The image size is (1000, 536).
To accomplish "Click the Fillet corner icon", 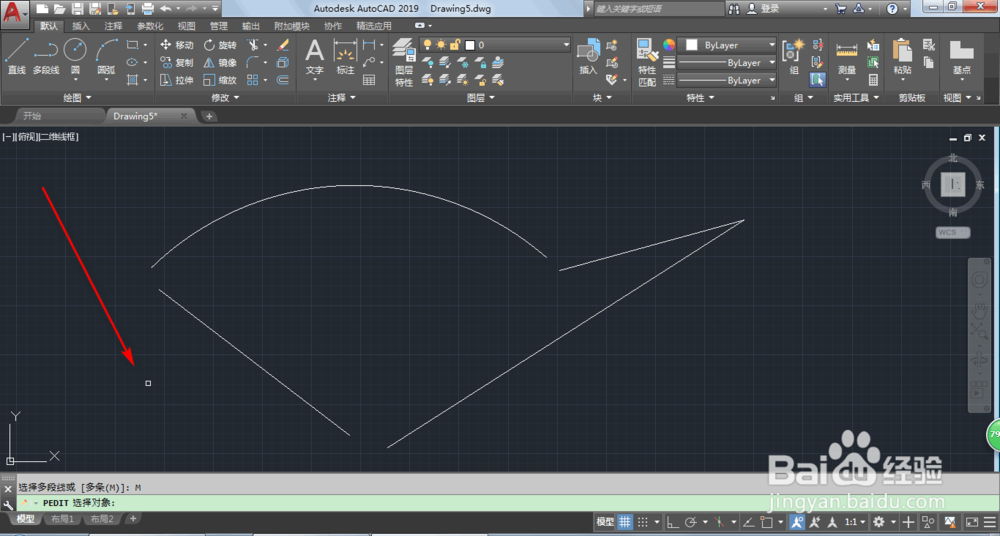I will pyautogui.click(x=253, y=63).
